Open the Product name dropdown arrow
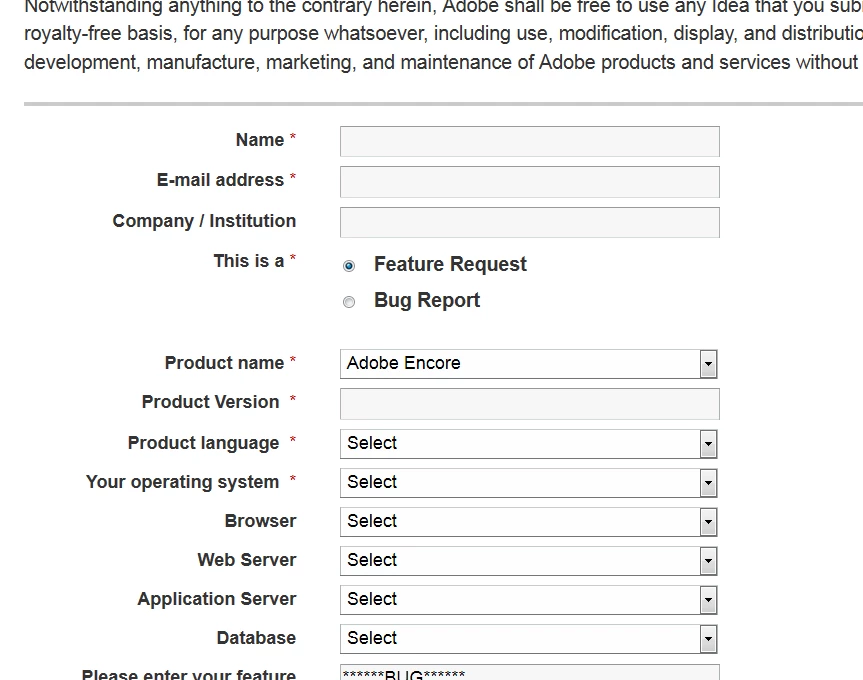This screenshot has height=680, width=863. point(708,364)
